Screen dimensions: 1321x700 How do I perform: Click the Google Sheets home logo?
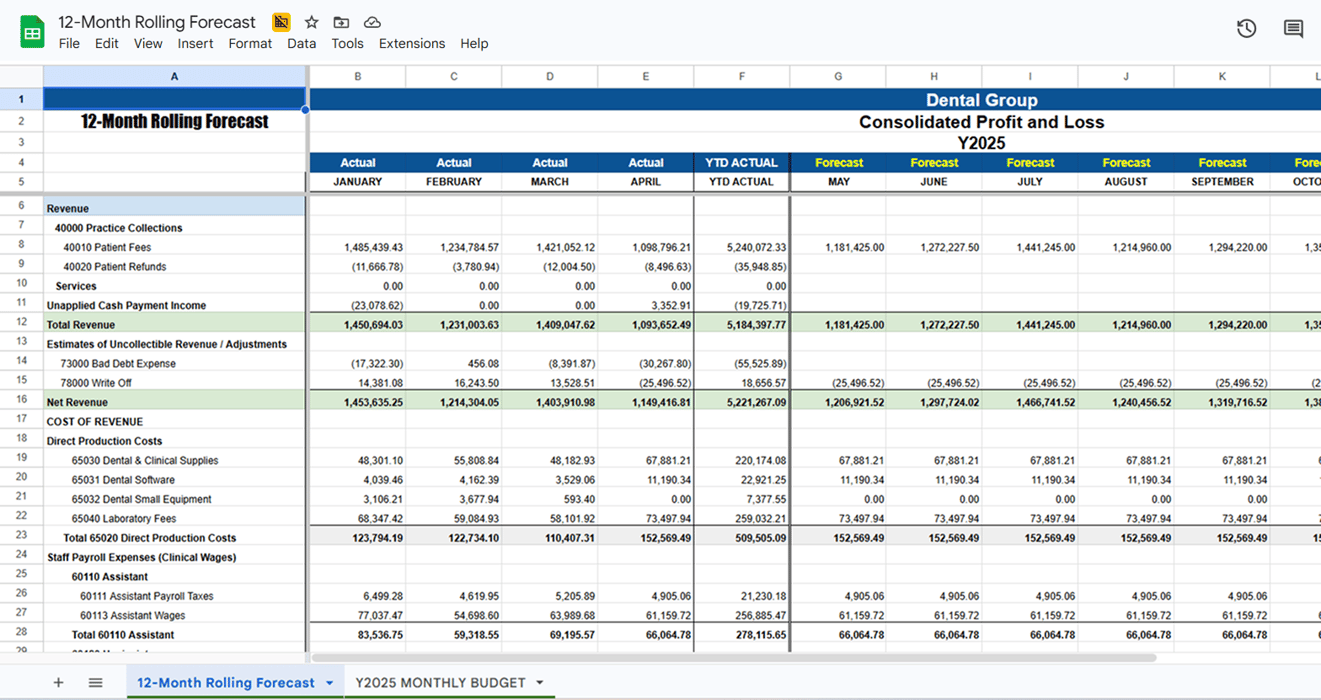(33, 32)
